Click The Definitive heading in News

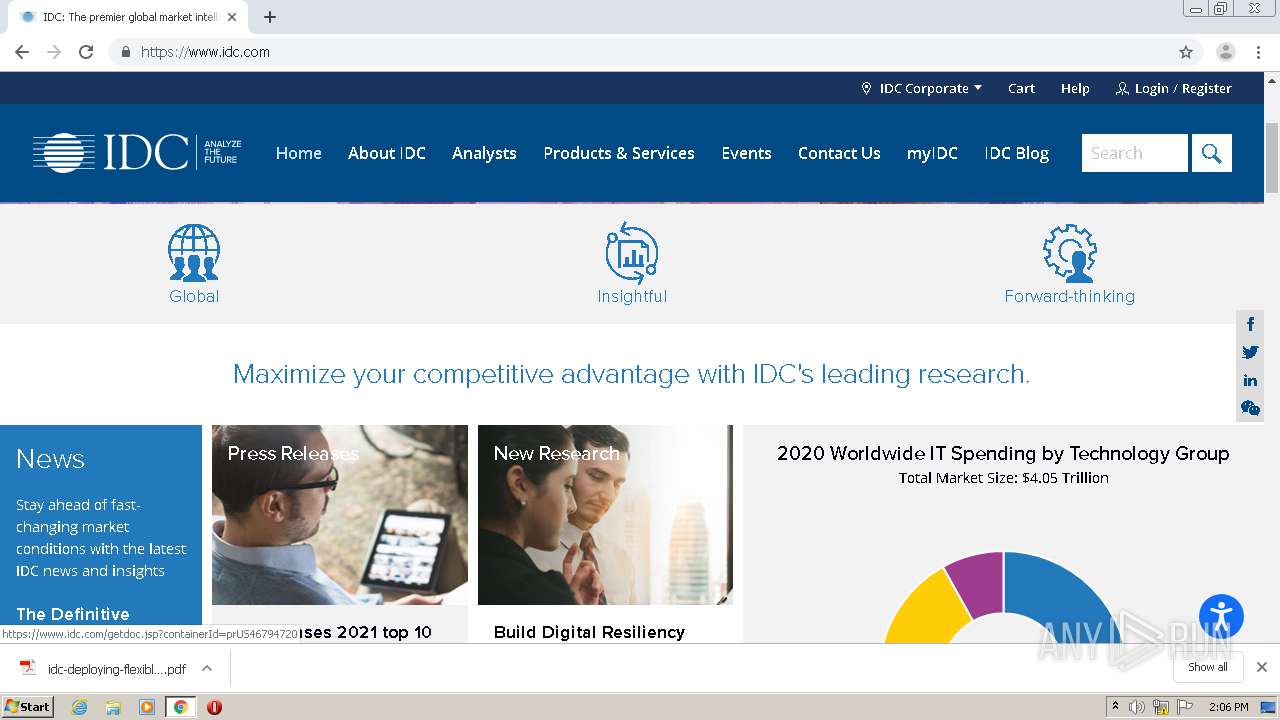[73, 614]
